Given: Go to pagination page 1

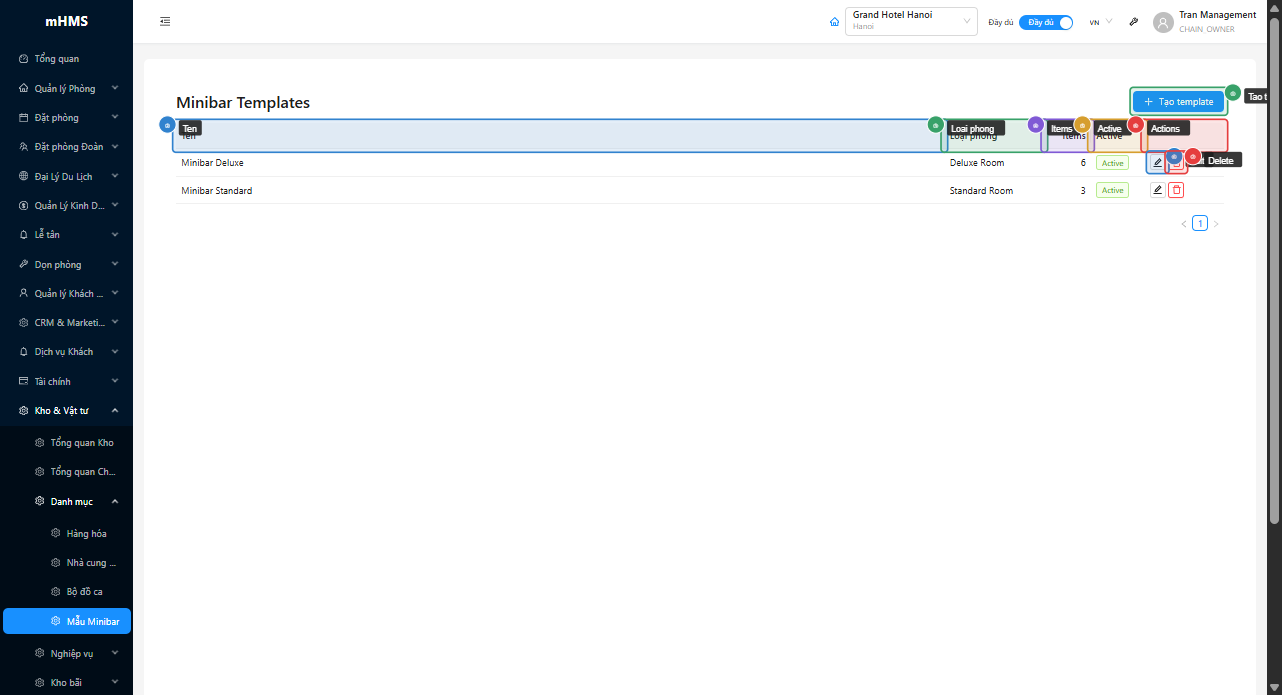Looking at the screenshot, I should pos(1200,224).
